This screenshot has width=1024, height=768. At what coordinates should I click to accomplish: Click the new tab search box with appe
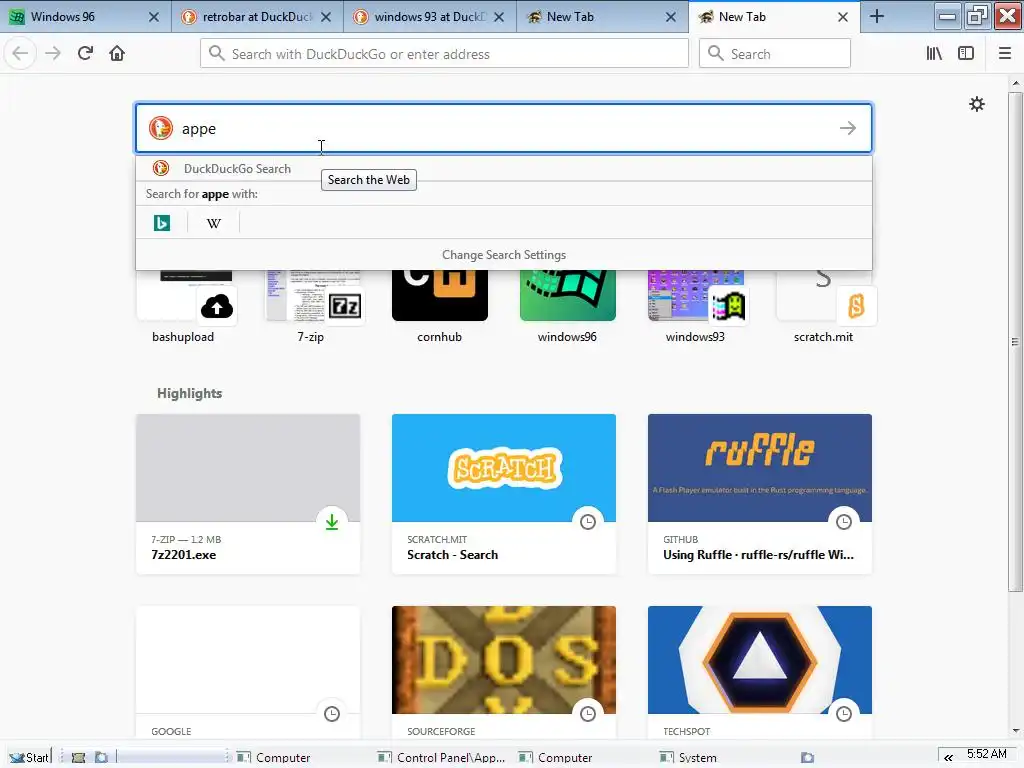coord(504,128)
